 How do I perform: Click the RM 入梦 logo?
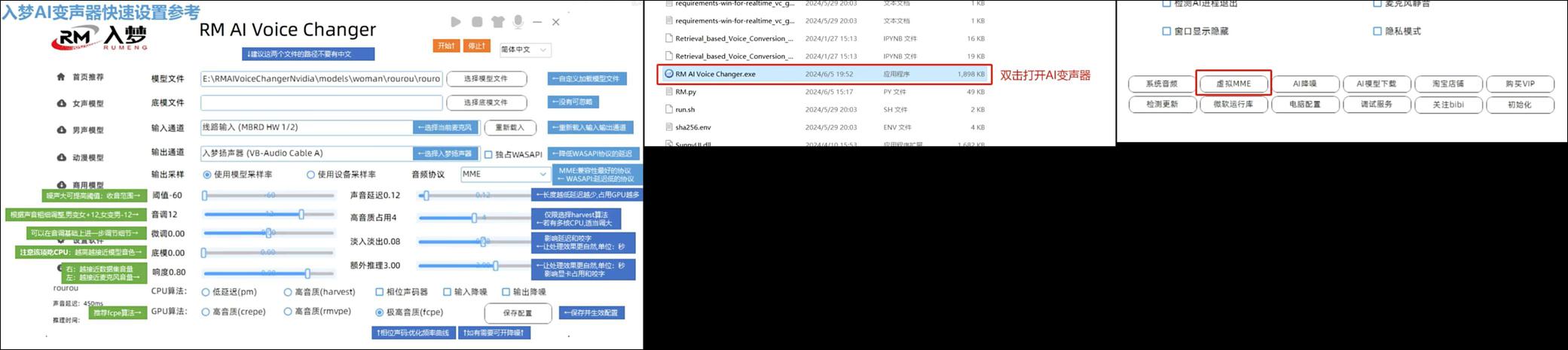coord(99,38)
